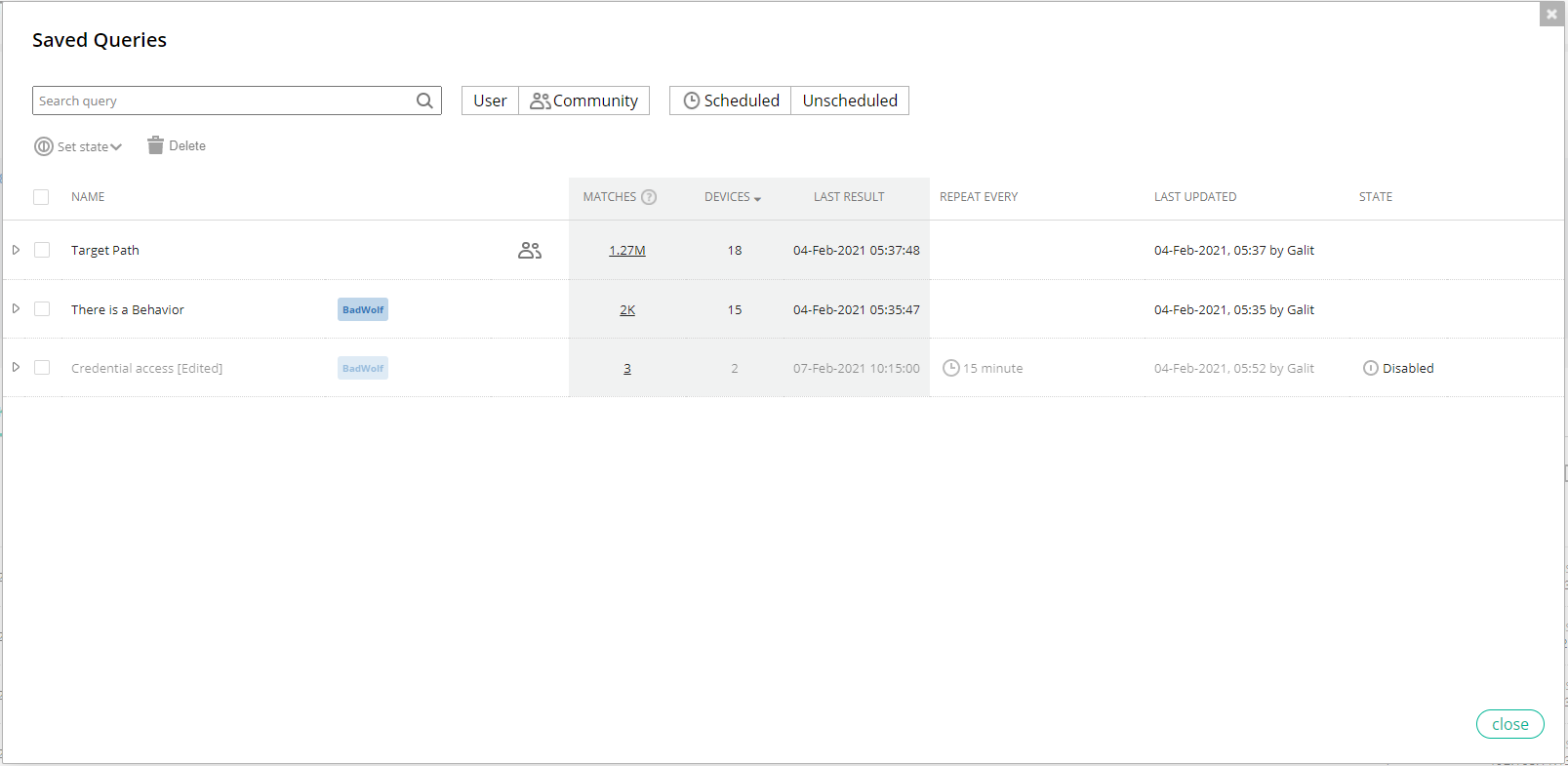Viewport: 1568px width, 766px height.
Task: Click the trash Delete icon
Action: (155, 145)
